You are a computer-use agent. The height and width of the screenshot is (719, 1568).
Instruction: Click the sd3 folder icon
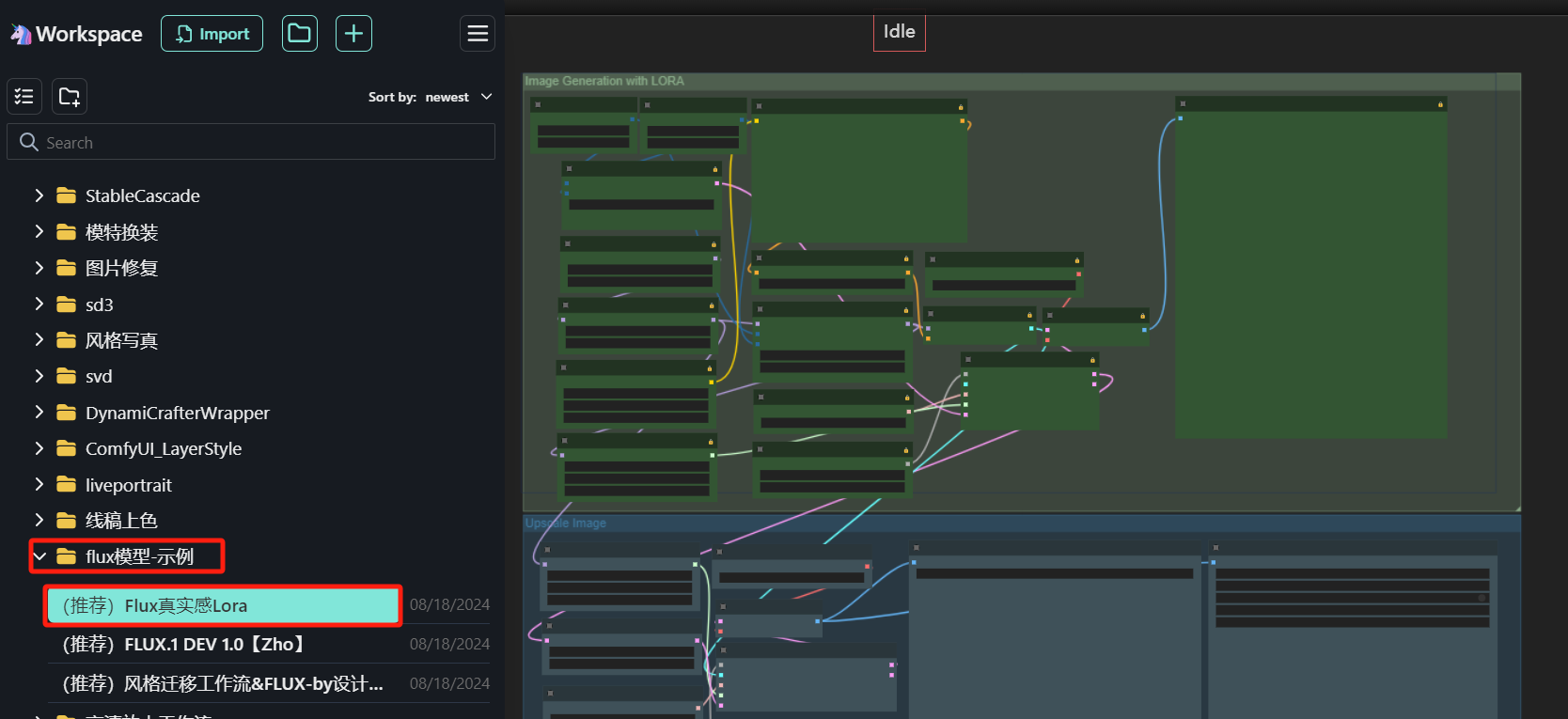pyautogui.click(x=66, y=304)
